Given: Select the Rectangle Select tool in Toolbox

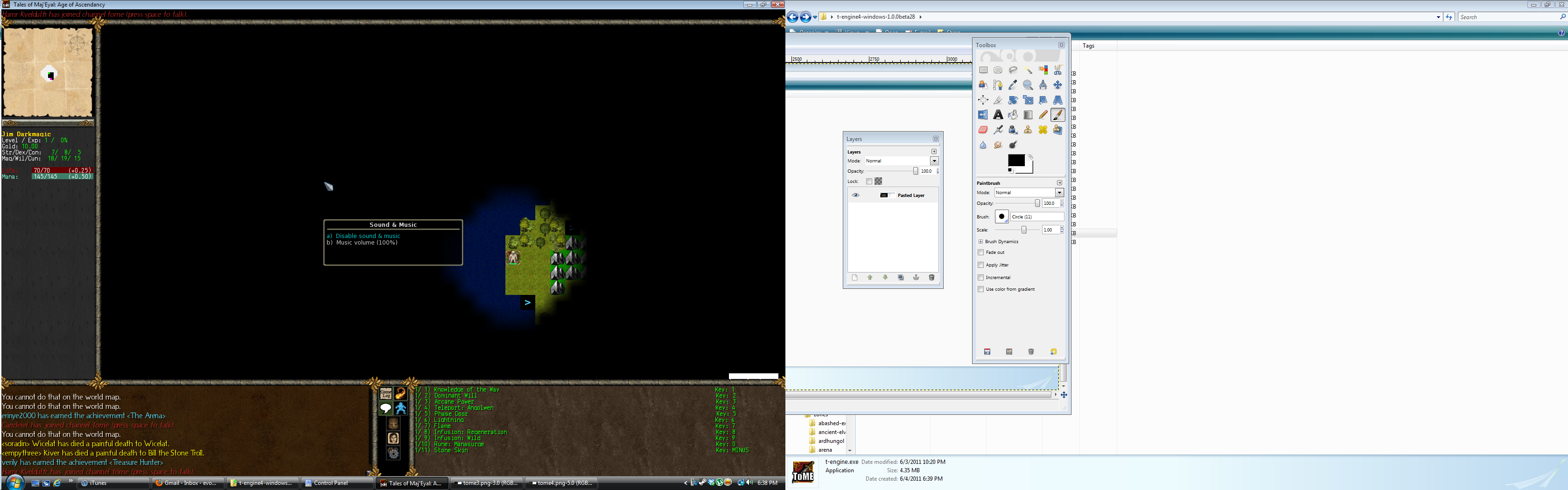Looking at the screenshot, I should (983, 70).
